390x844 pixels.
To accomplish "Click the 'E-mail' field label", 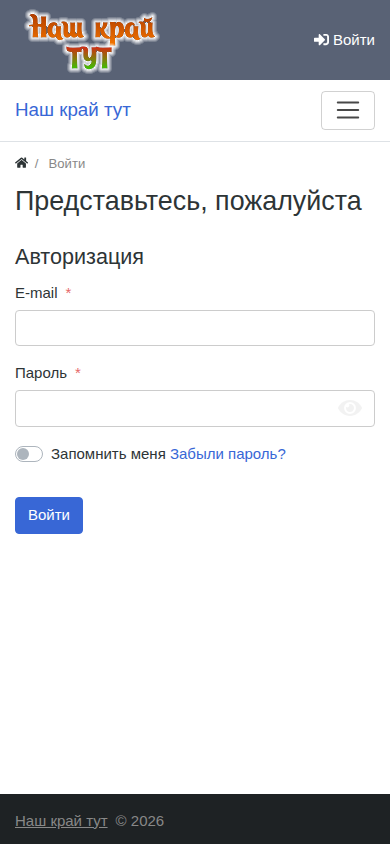I will click(36, 293).
